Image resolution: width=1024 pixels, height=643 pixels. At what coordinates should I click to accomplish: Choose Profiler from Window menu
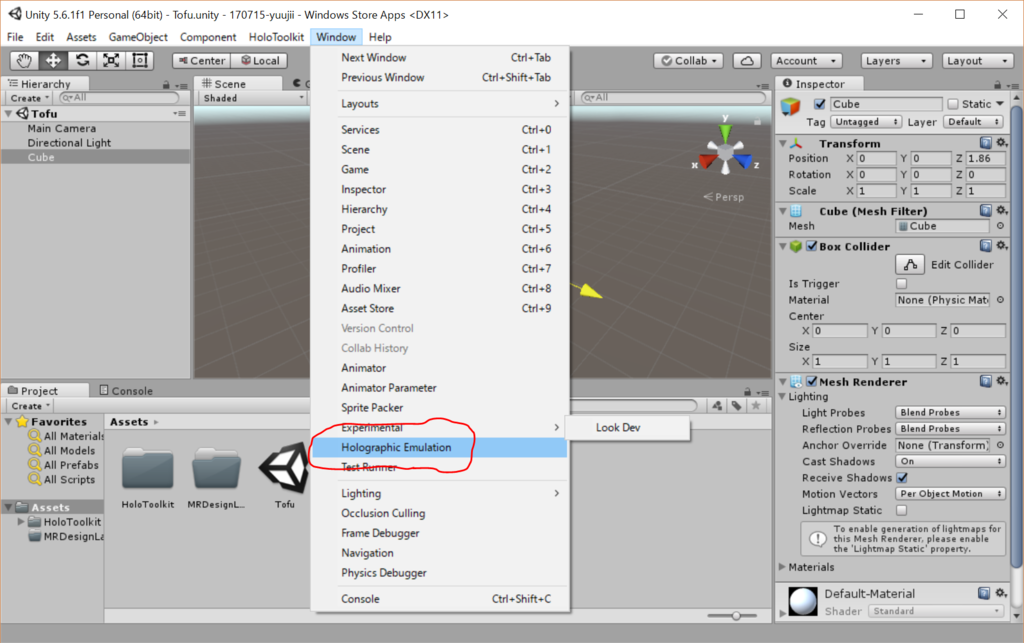[x=440, y=268]
